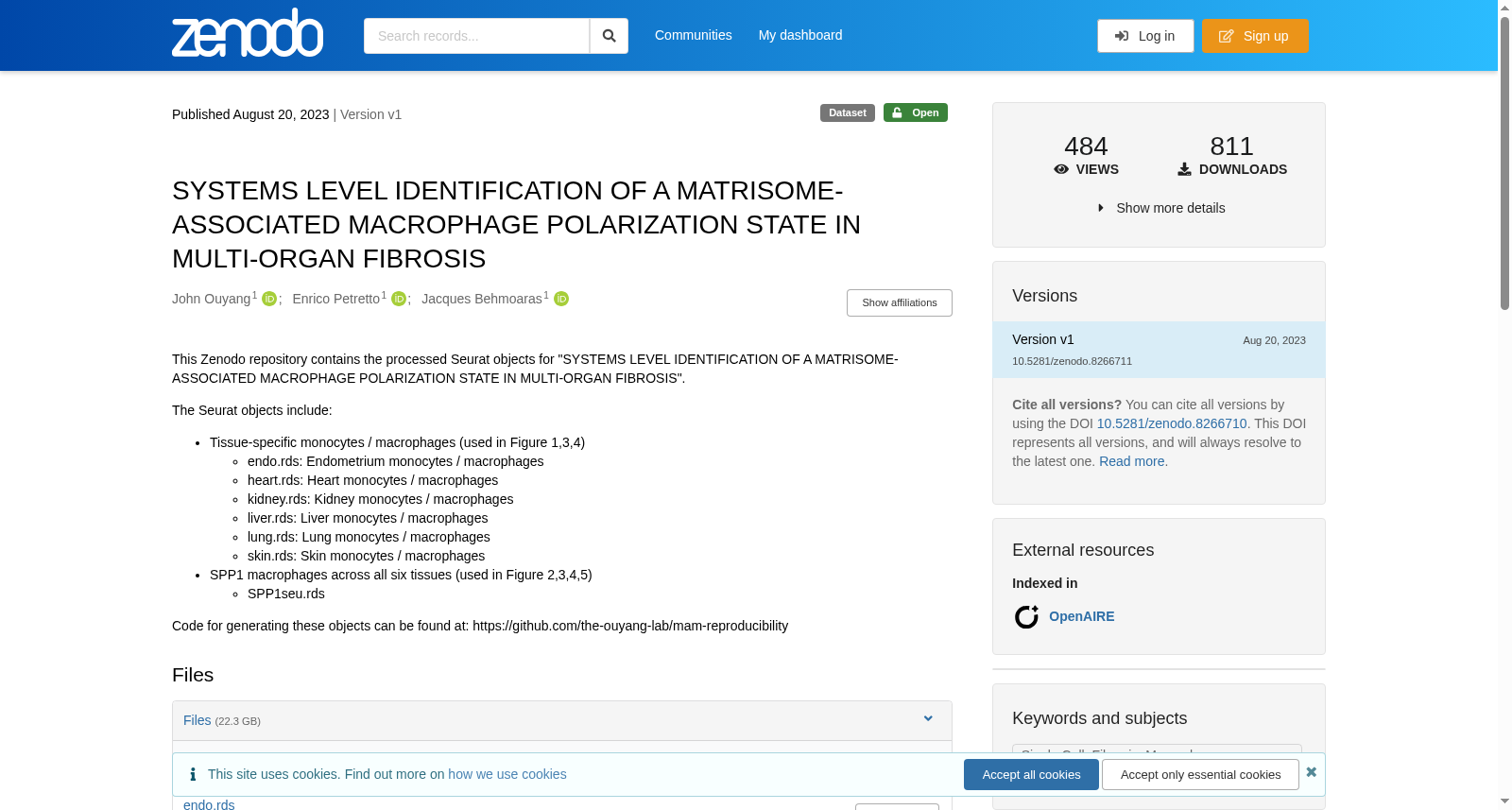The height and width of the screenshot is (810, 1512).
Task: Click the search magnifier icon button
Action: point(609,36)
